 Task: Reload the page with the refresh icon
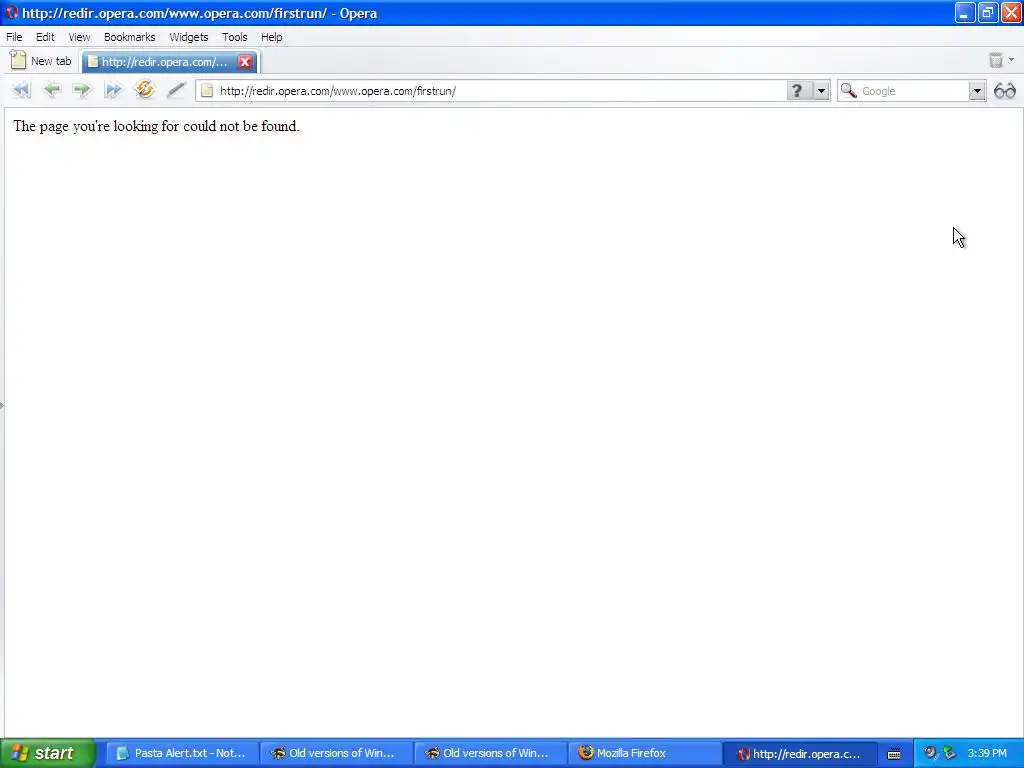(144, 89)
